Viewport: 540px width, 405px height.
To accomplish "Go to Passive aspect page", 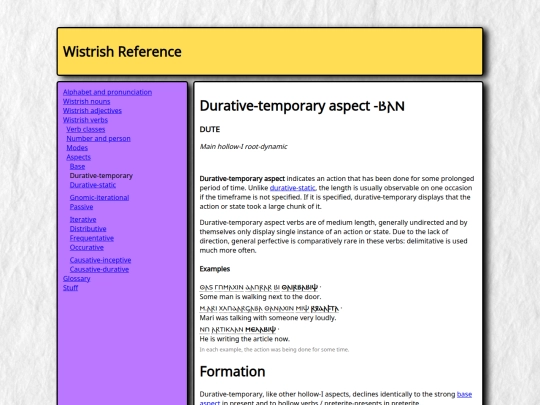I will pos(82,207).
